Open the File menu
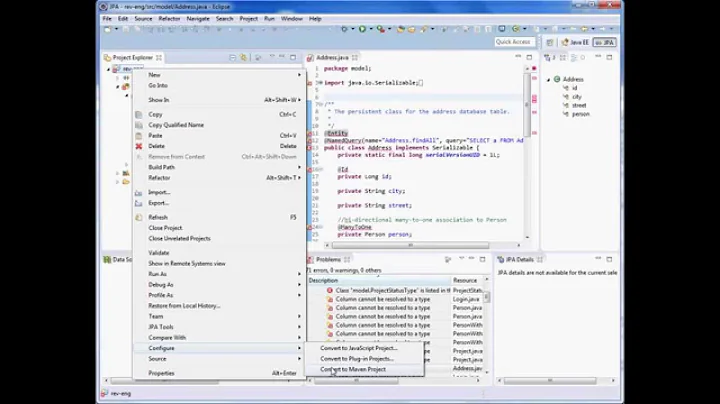Screen dimensions: 720x404 [107, 19]
